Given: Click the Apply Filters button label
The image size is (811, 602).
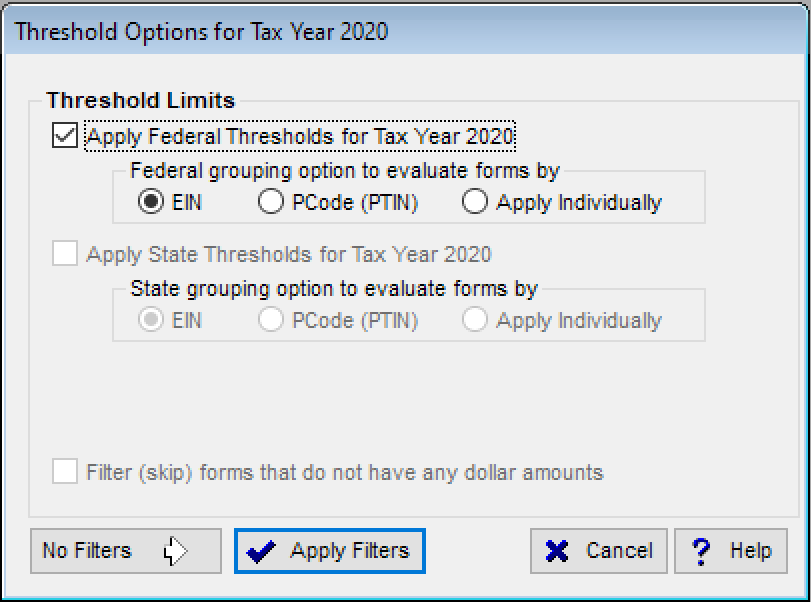Looking at the screenshot, I should [x=349, y=551].
